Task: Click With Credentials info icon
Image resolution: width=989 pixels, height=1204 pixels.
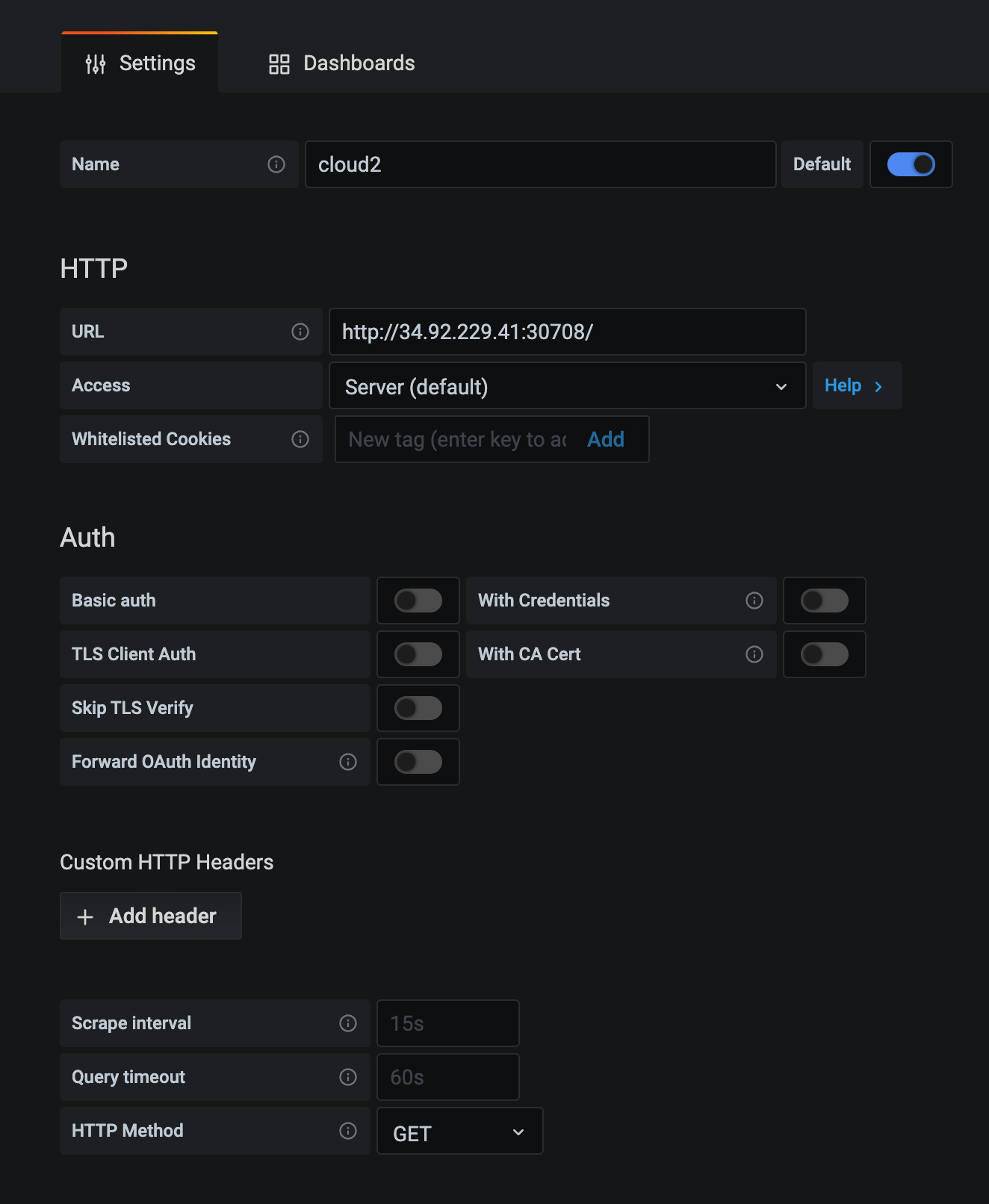Action: pyautogui.click(x=754, y=601)
